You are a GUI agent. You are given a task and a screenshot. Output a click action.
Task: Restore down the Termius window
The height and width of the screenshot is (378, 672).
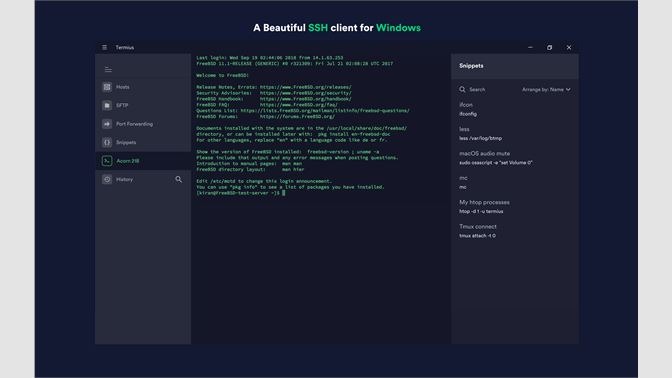[549, 48]
